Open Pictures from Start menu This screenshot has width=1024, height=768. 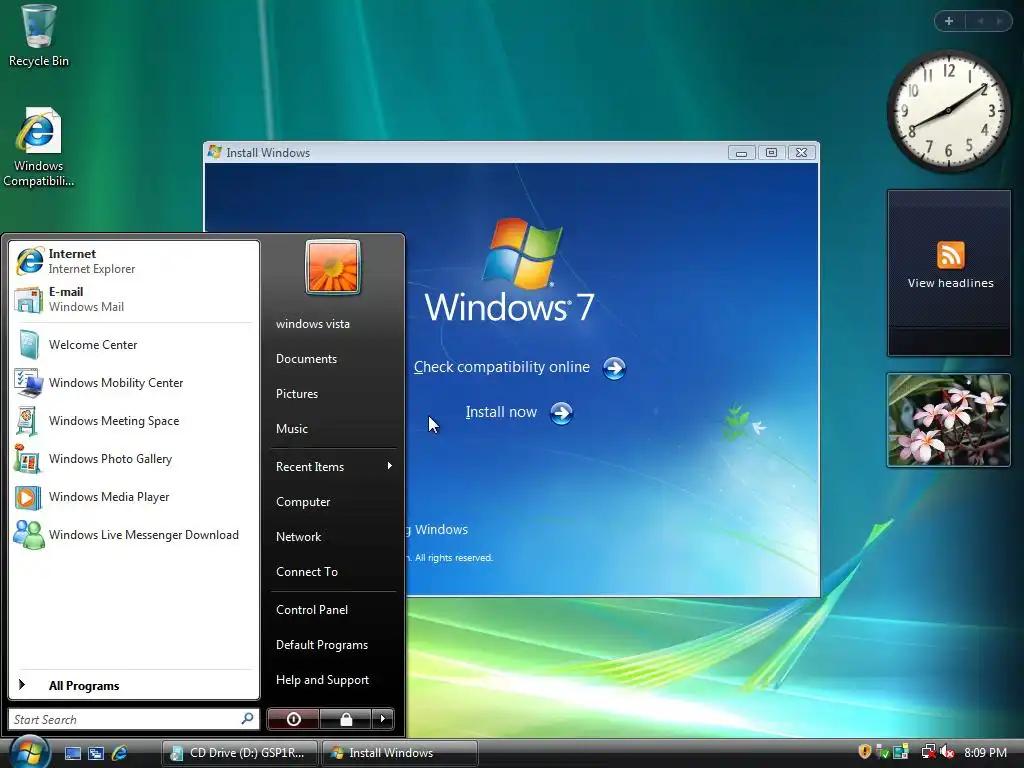[x=333, y=394]
